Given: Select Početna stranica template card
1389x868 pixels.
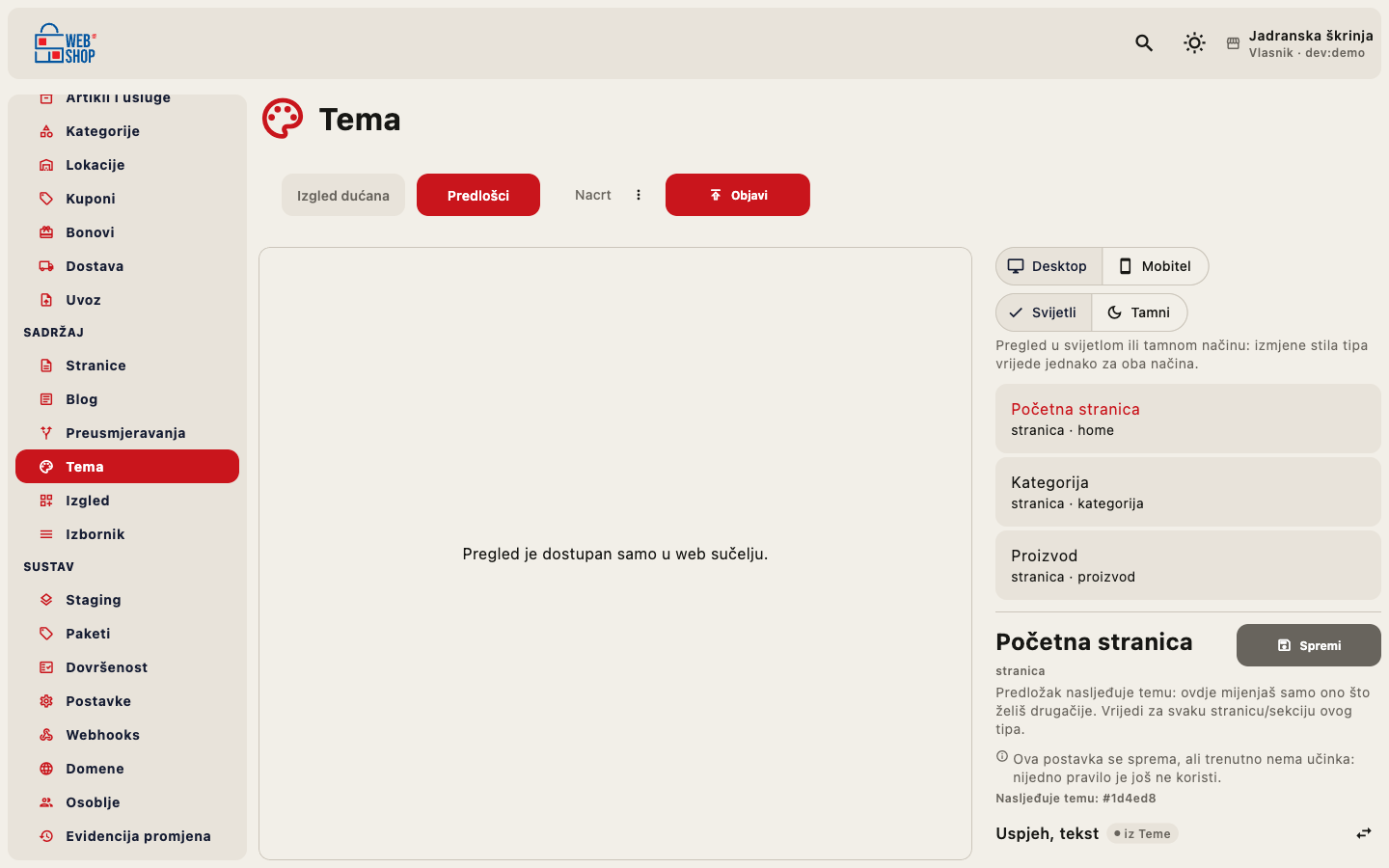Looking at the screenshot, I should click(x=1188, y=419).
